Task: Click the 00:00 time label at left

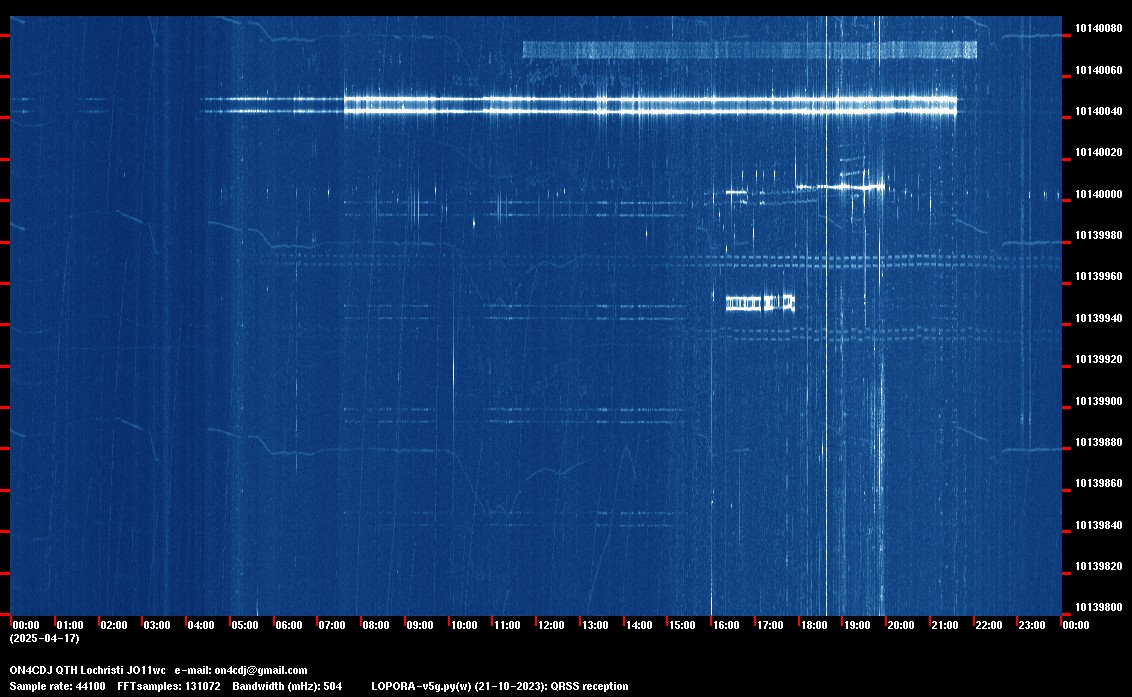Action: pyautogui.click(x=26, y=625)
